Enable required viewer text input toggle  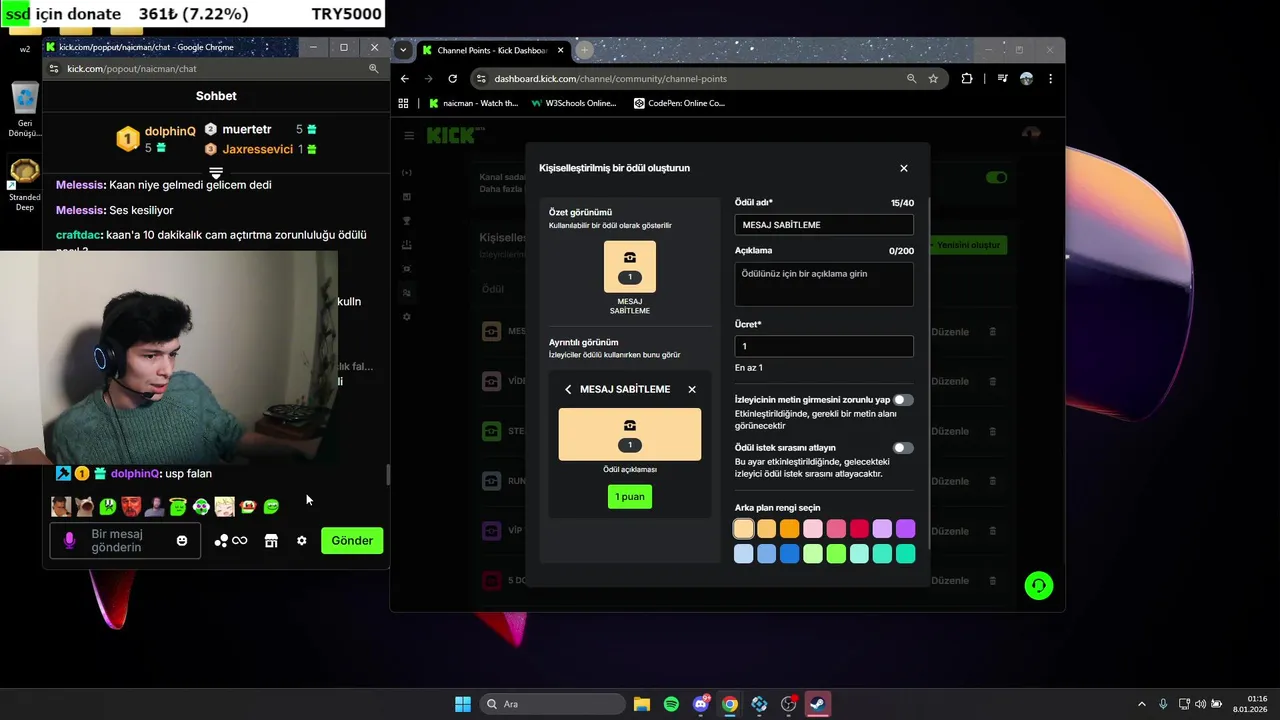[x=903, y=400]
